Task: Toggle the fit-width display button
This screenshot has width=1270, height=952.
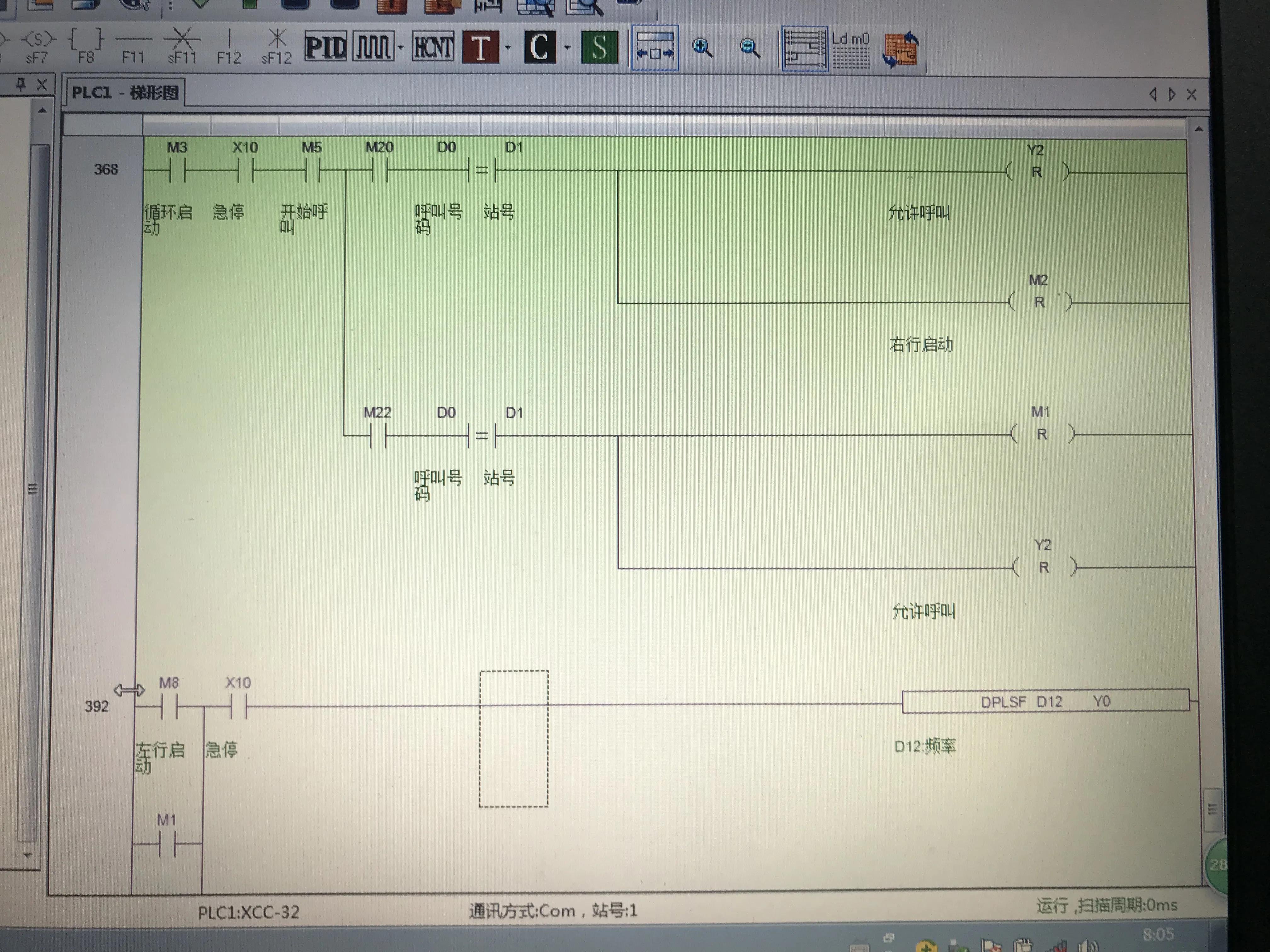Action: click(x=655, y=48)
